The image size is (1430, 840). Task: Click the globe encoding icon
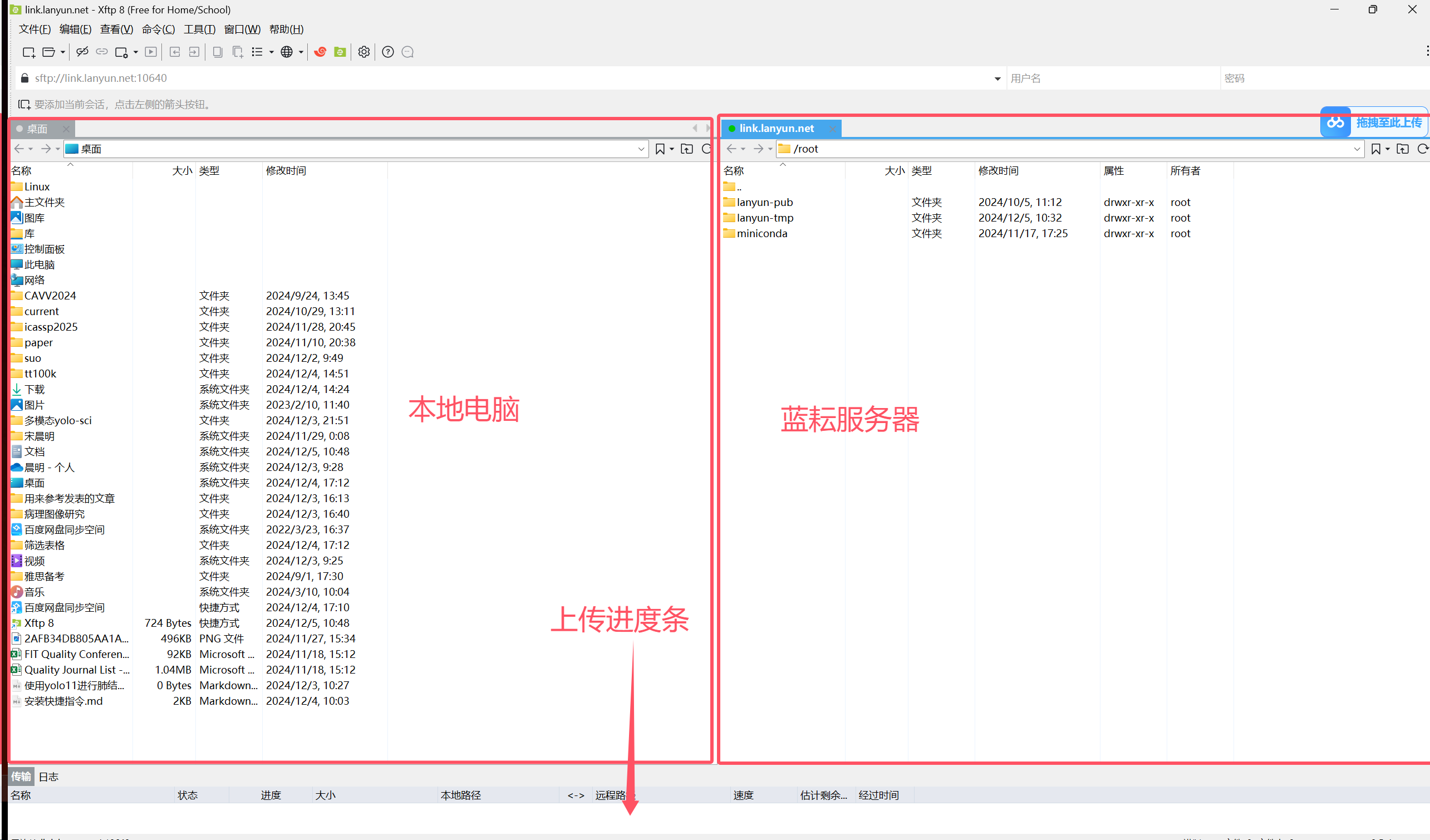pos(287,52)
